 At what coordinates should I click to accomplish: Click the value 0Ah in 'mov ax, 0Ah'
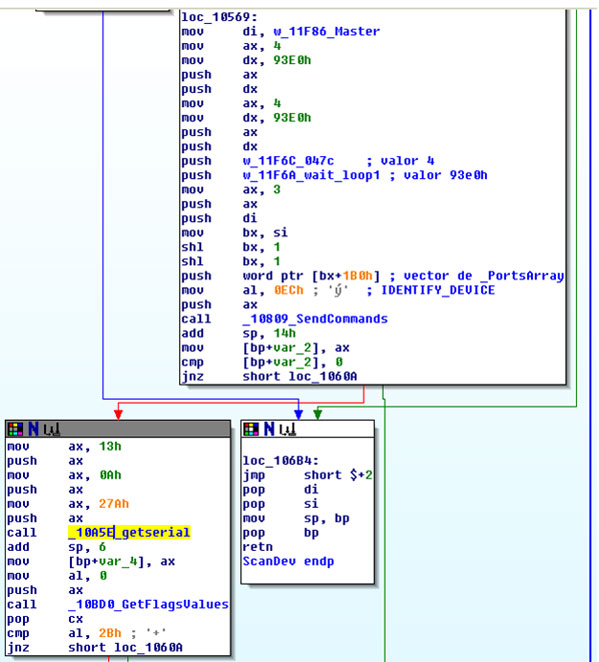click(x=110, y=475)
